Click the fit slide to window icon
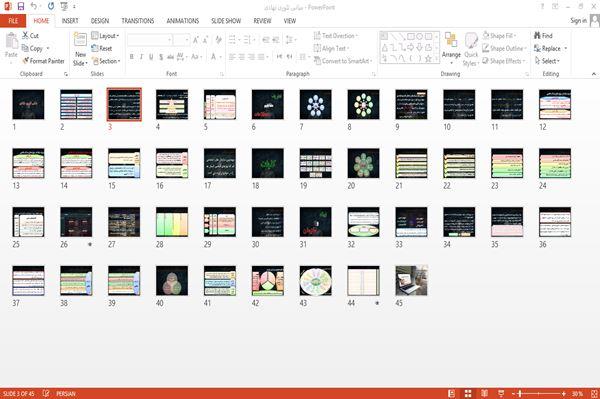This screenshot has width=600, height=399. [x=594, y=393]
